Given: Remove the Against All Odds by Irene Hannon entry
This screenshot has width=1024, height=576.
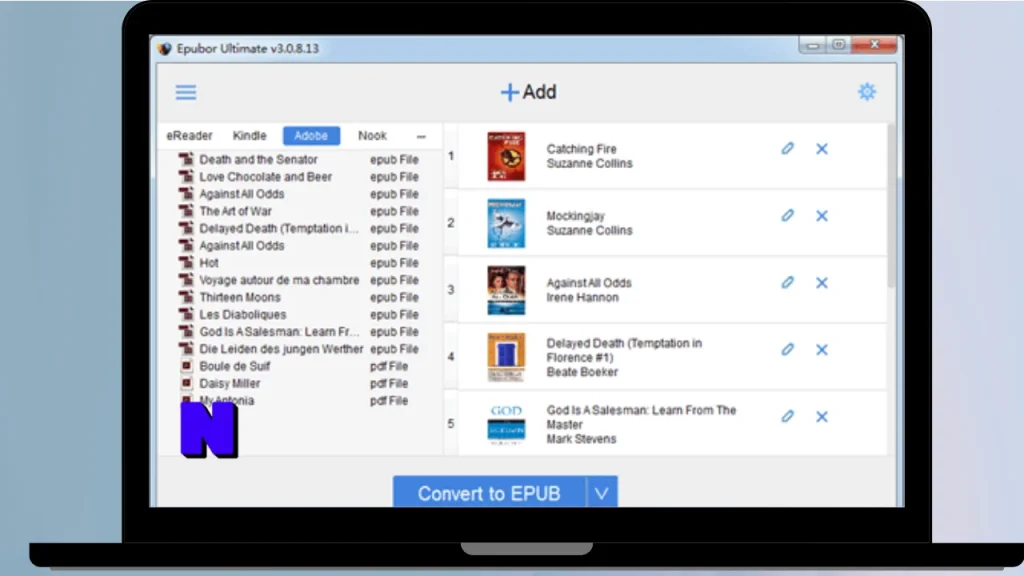Looking at the screenshot, I should 822,283.
